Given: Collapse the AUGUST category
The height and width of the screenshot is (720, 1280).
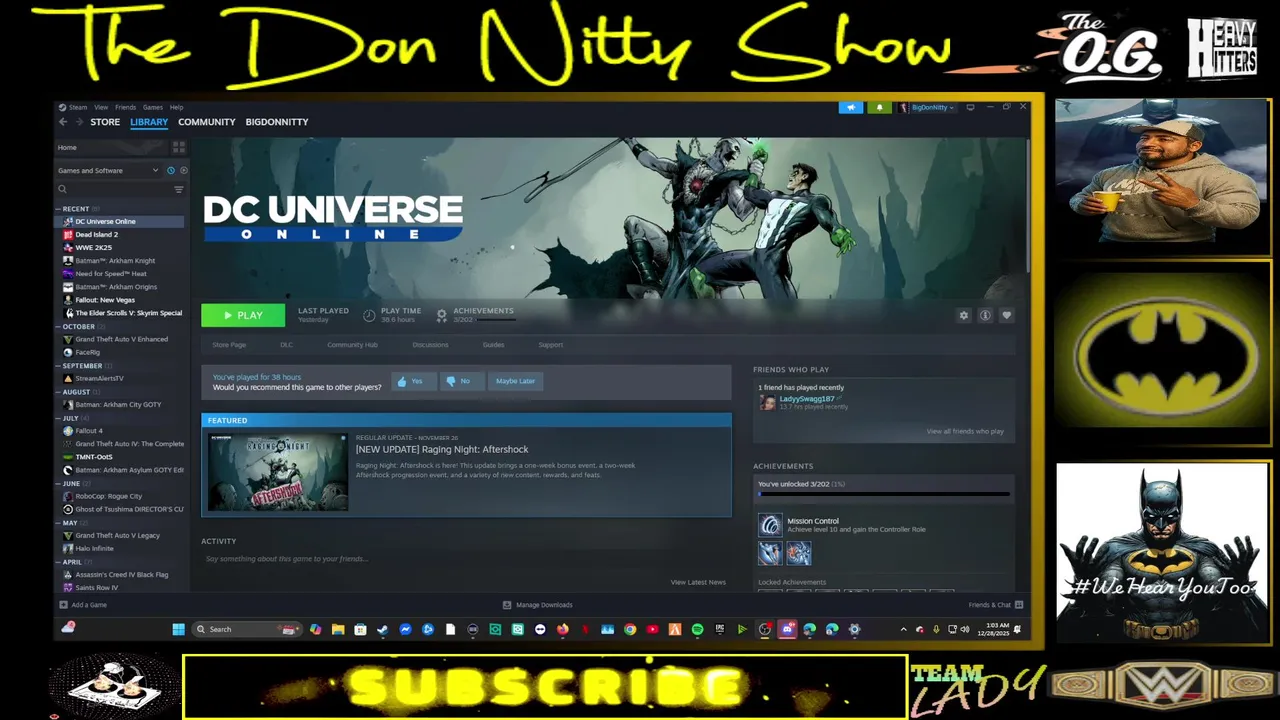Looking at the screenshot, I should [58, 392].
